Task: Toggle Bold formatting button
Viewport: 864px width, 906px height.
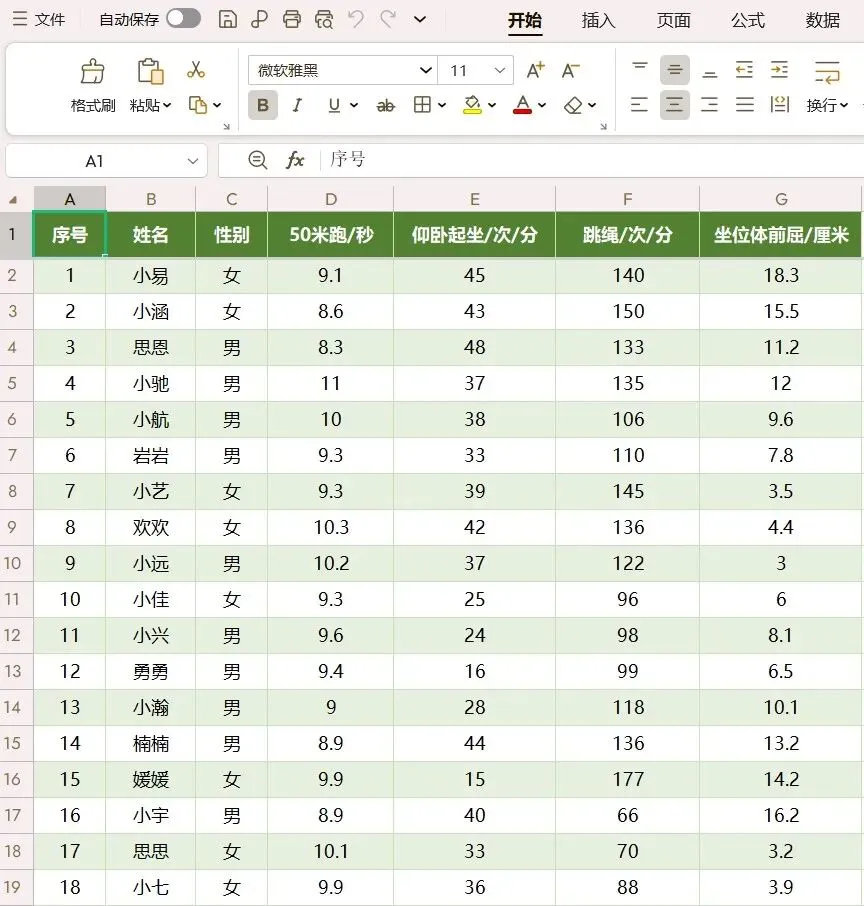Action: [263, 105]
